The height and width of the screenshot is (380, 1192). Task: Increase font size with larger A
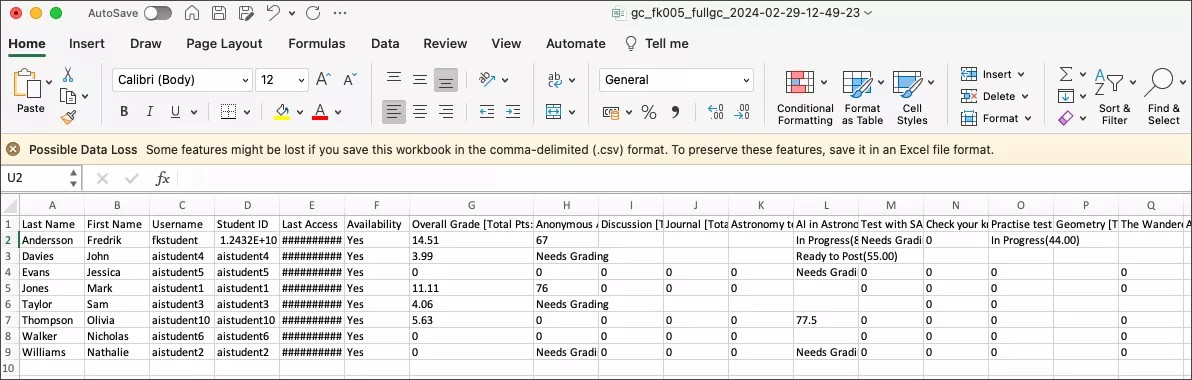tap(323, 79)
